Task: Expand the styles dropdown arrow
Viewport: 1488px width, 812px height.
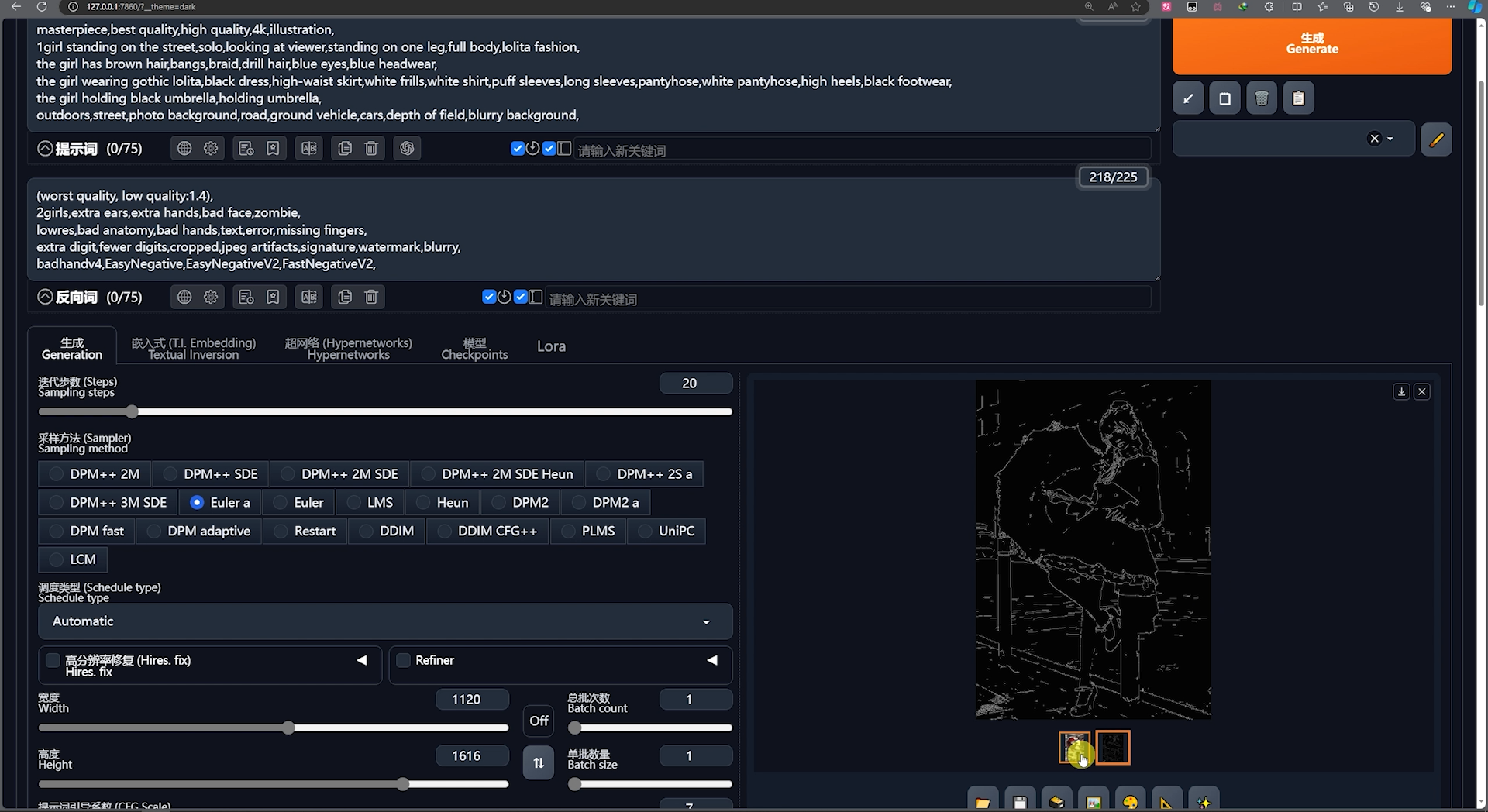Action: click(1390, 139)
